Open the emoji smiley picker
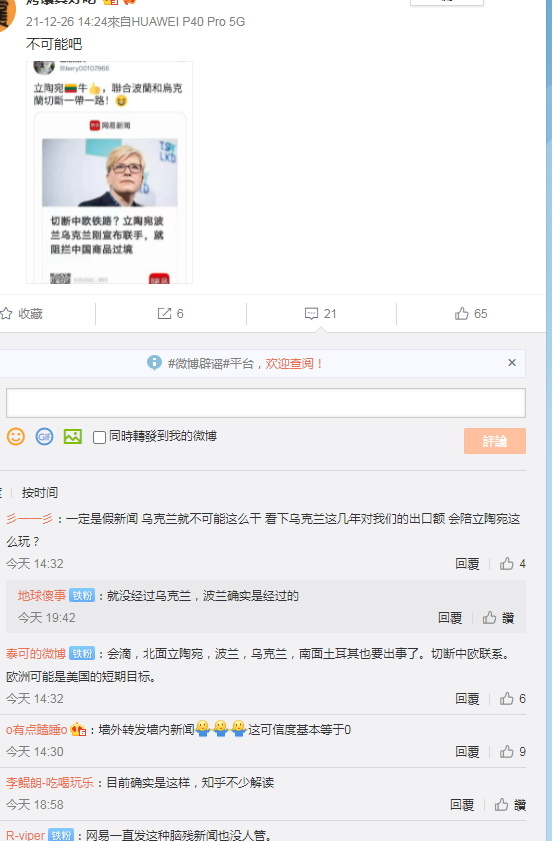 pos(16,437)
